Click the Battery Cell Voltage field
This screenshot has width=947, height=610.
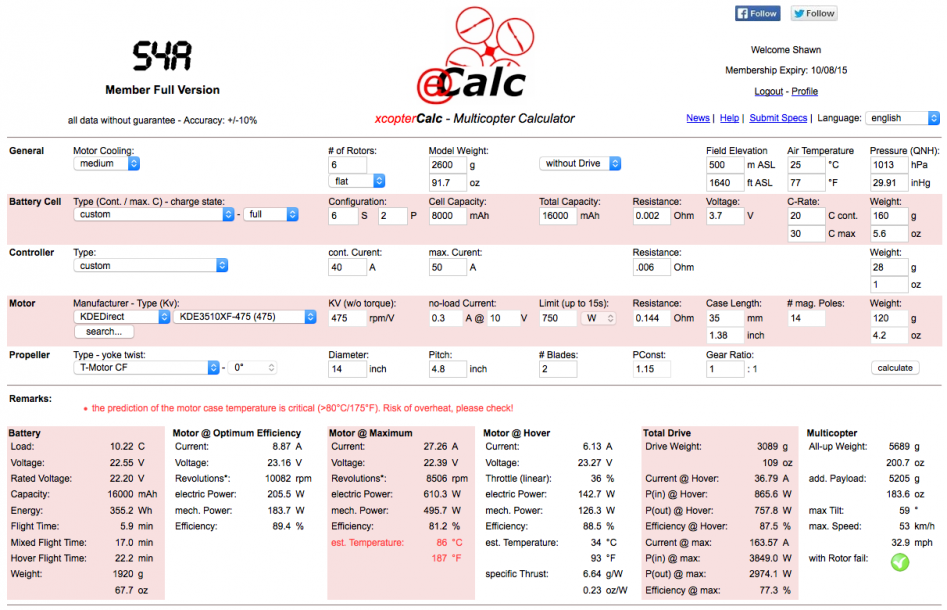coord(725,216)
